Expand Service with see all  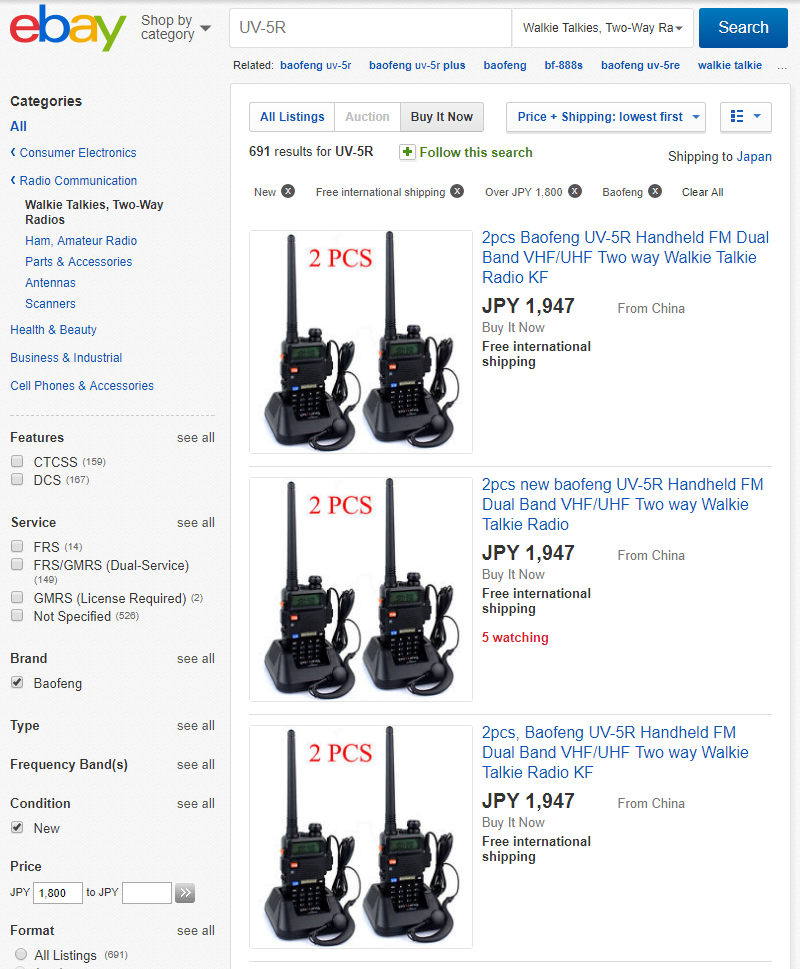pyautogui.click(x=196, y=523)
